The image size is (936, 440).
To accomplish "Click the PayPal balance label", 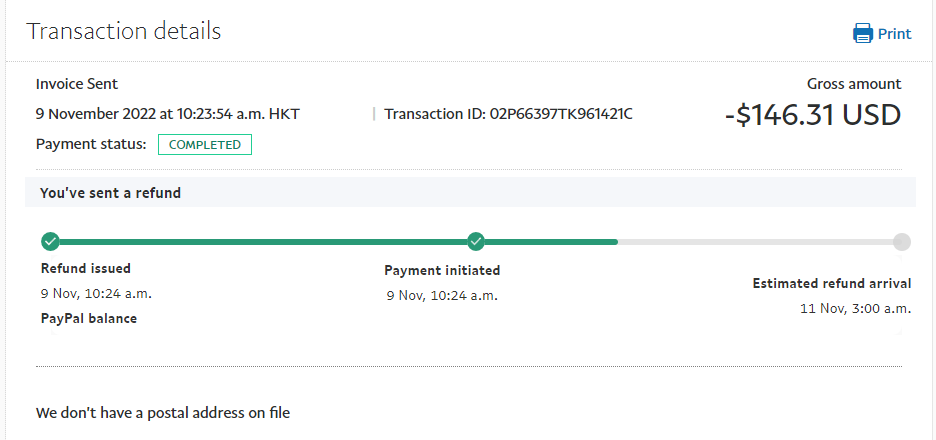I will coord(89,318).
